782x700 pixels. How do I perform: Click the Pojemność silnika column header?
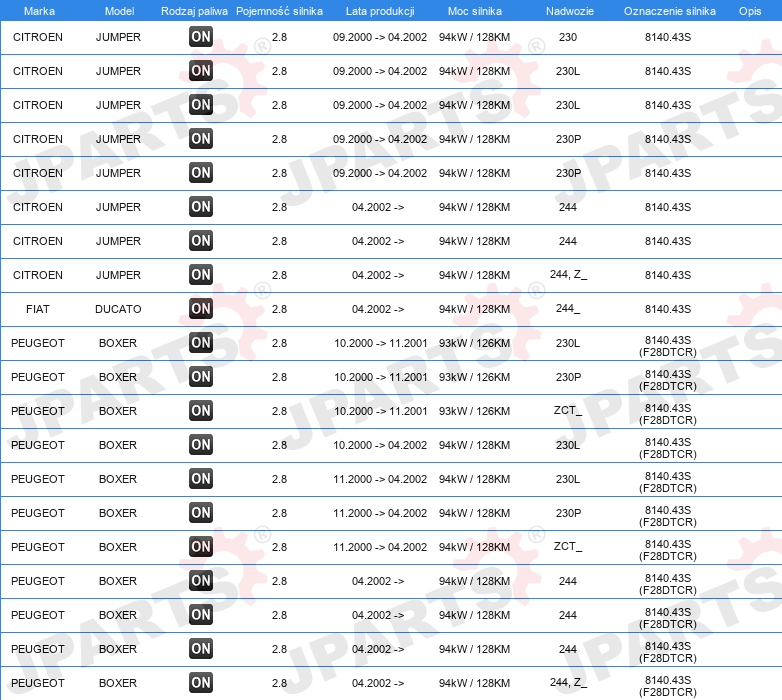tap(279, 11)
